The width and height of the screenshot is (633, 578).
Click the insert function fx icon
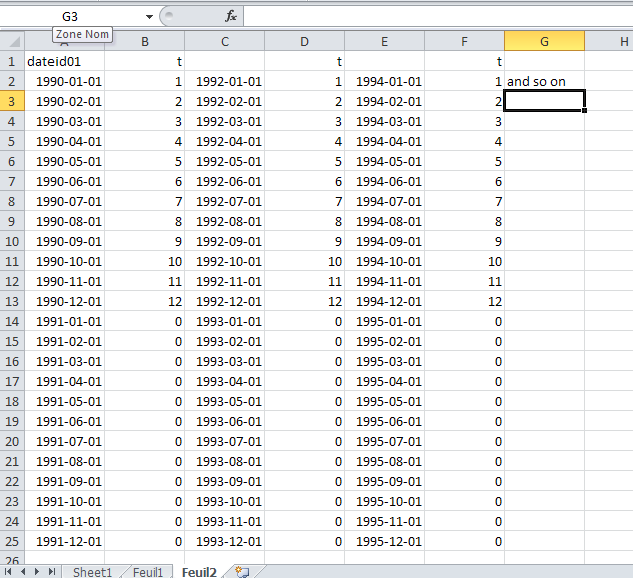click(231, 16)
